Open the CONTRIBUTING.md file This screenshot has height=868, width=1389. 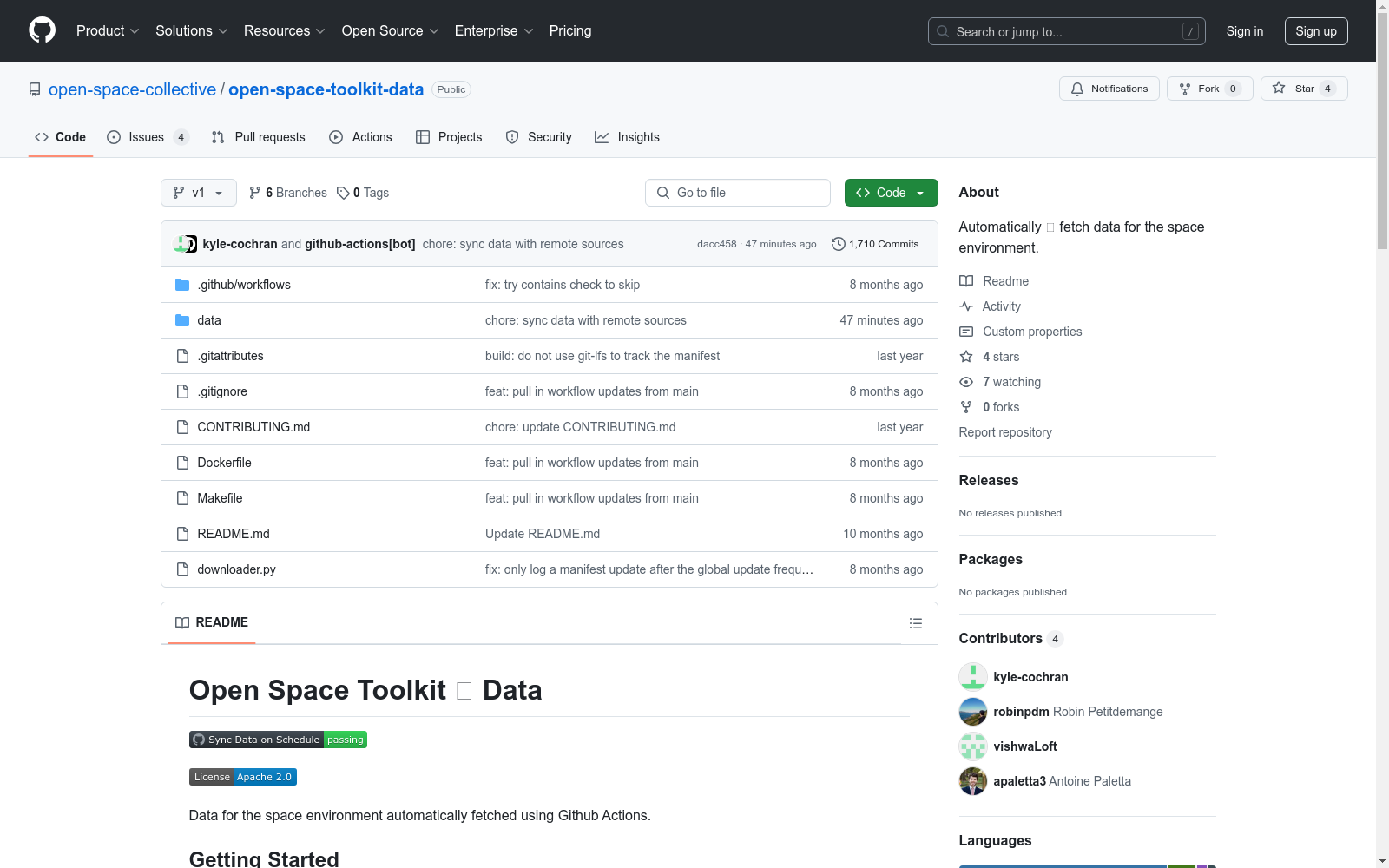pyautogui.click(x=253, y=427)
